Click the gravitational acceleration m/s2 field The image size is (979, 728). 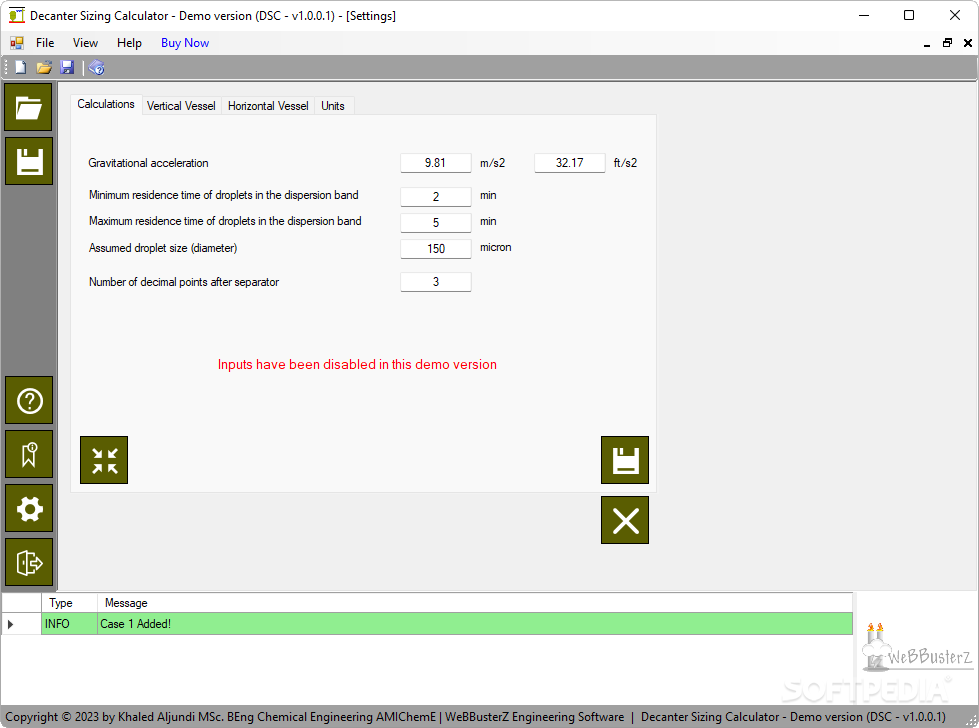point(435,163)
